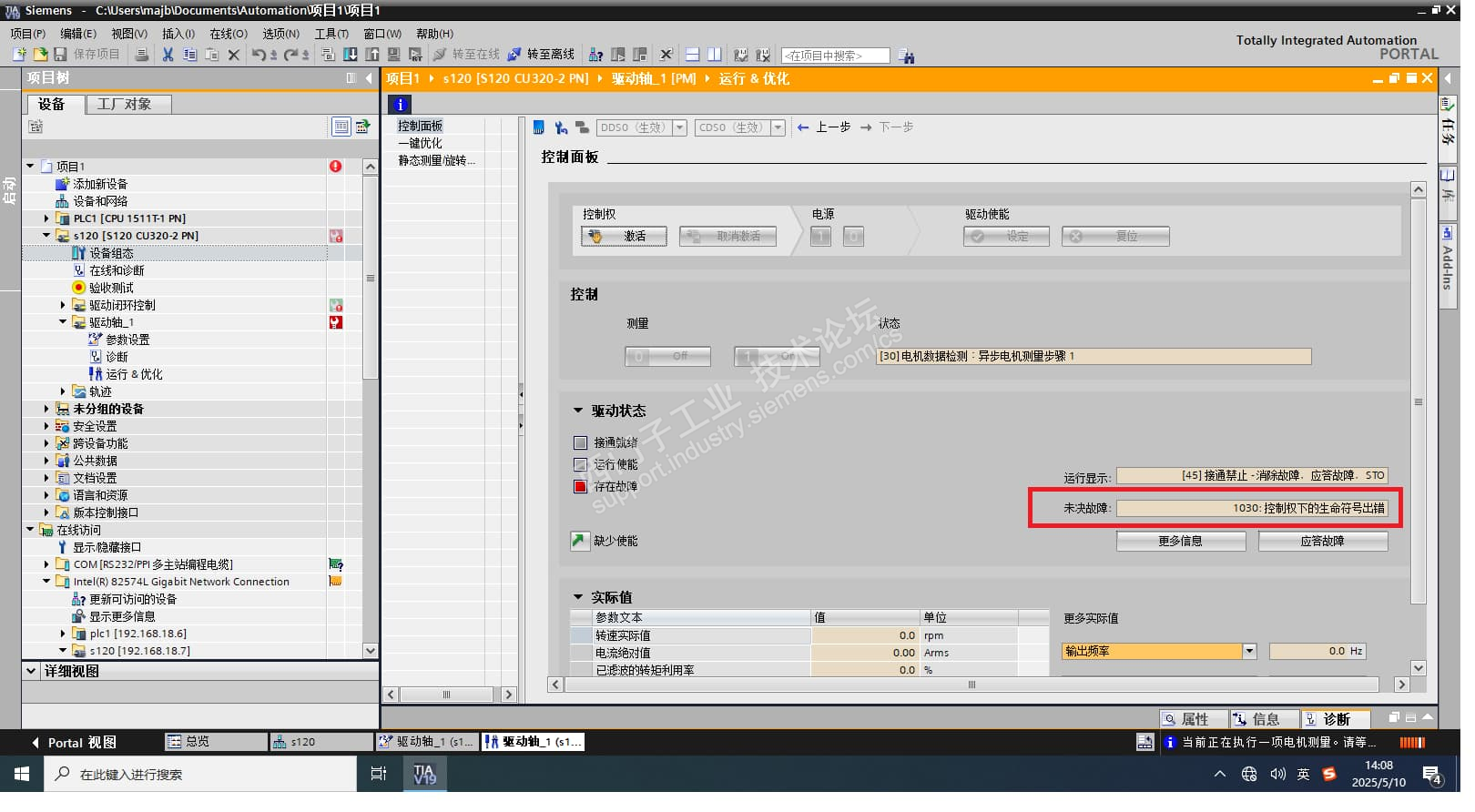Screen dimensions: 1475x812
Task: Expand the PLC1 [CPU 1511T-1 PN] node
Action: pyautogui.click(x=46, y=218)
